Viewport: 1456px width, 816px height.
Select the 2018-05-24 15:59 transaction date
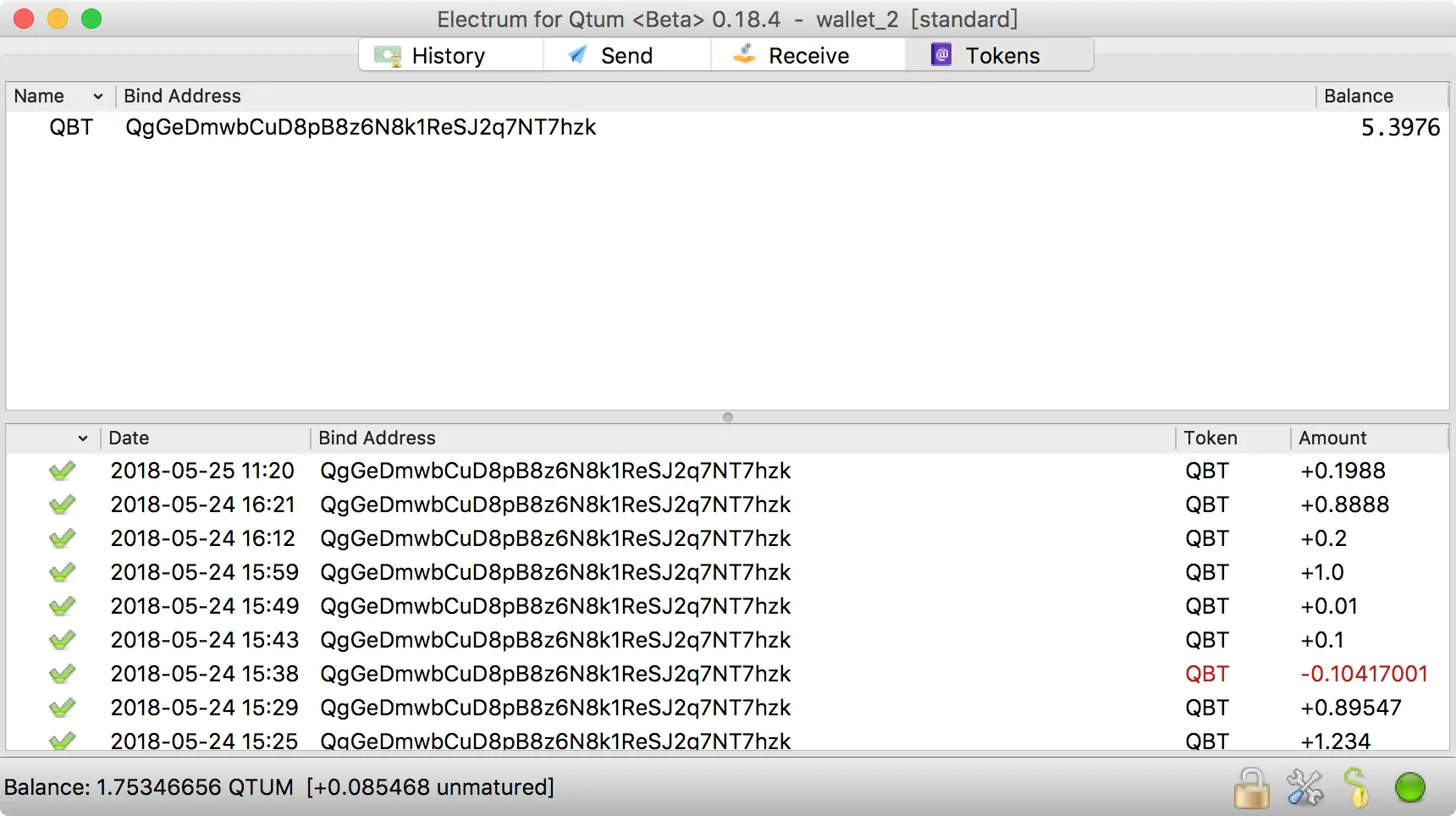tap(204, 572)
